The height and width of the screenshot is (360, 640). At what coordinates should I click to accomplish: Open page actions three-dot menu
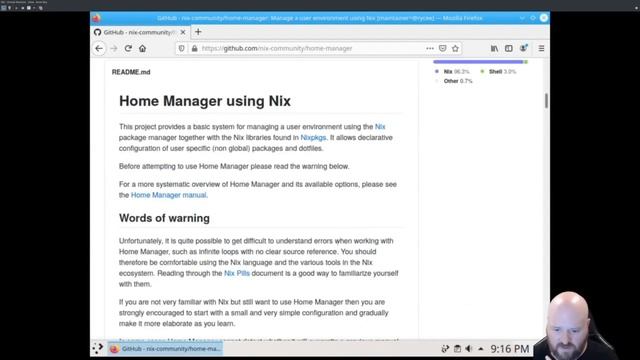coord(430,48)
